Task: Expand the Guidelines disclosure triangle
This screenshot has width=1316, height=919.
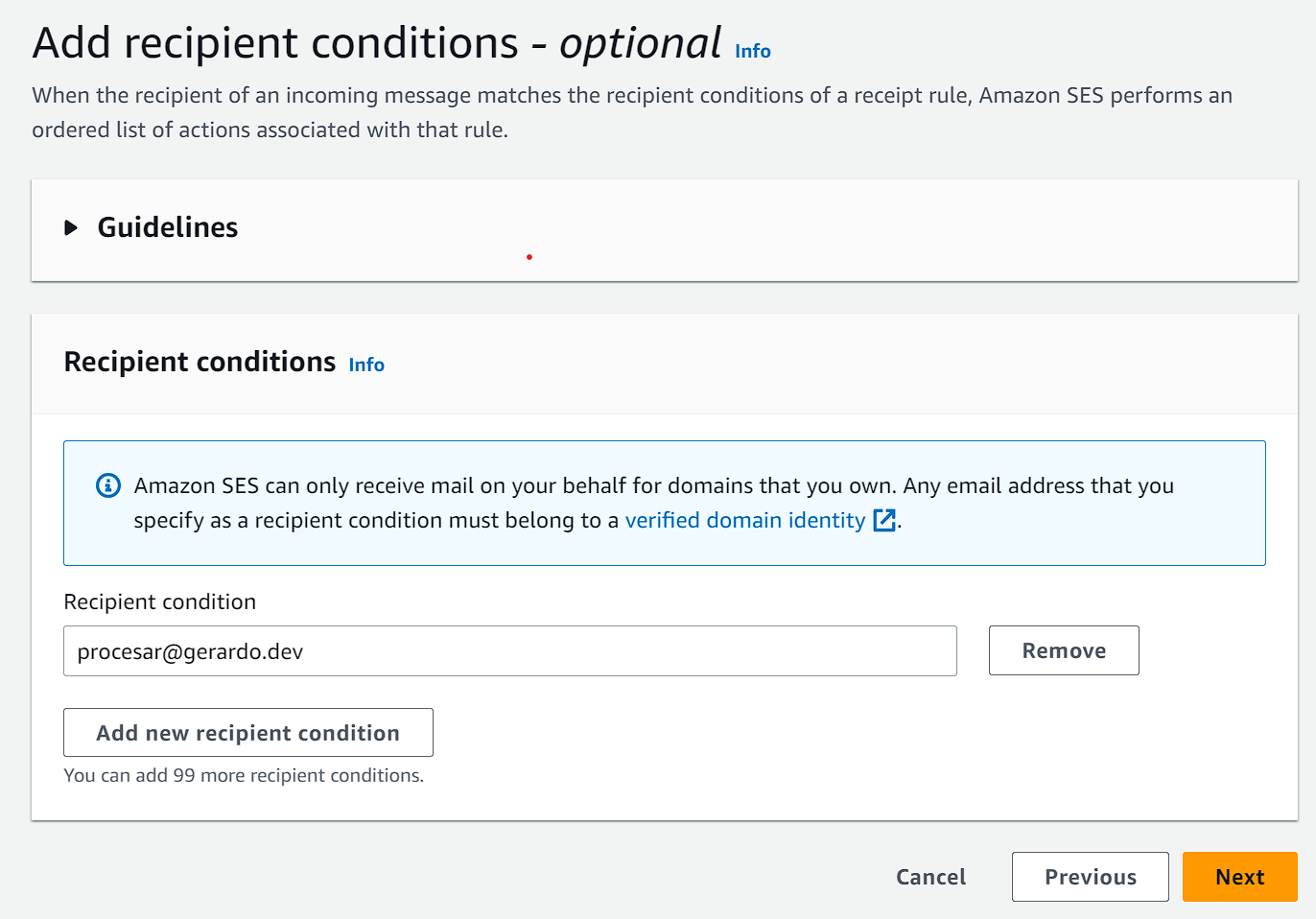Action: (71, 227)
